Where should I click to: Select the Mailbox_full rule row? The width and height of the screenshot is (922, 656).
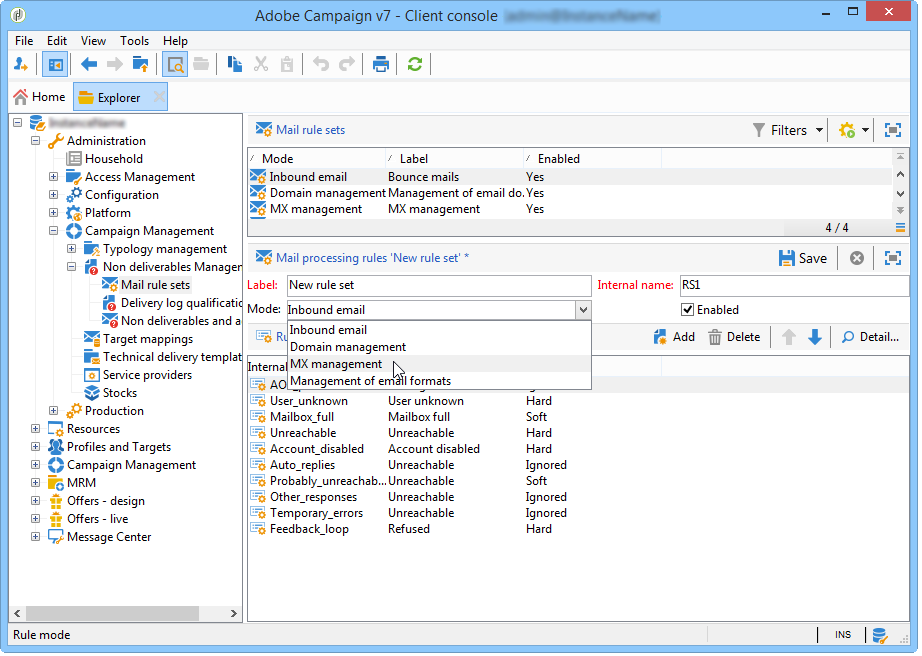578,417
